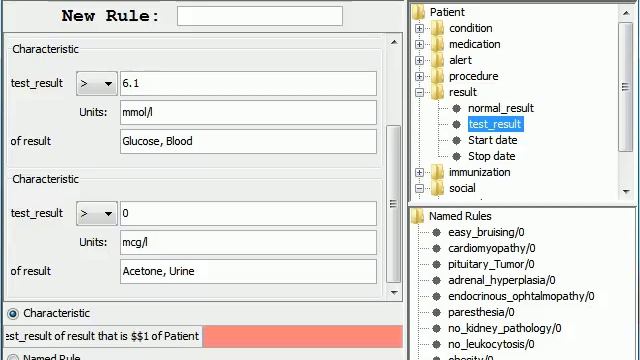Click the 'est_result of result that is $$1' text
The image size is (640, 360).
pyautogui.click(x=78, y=336)
